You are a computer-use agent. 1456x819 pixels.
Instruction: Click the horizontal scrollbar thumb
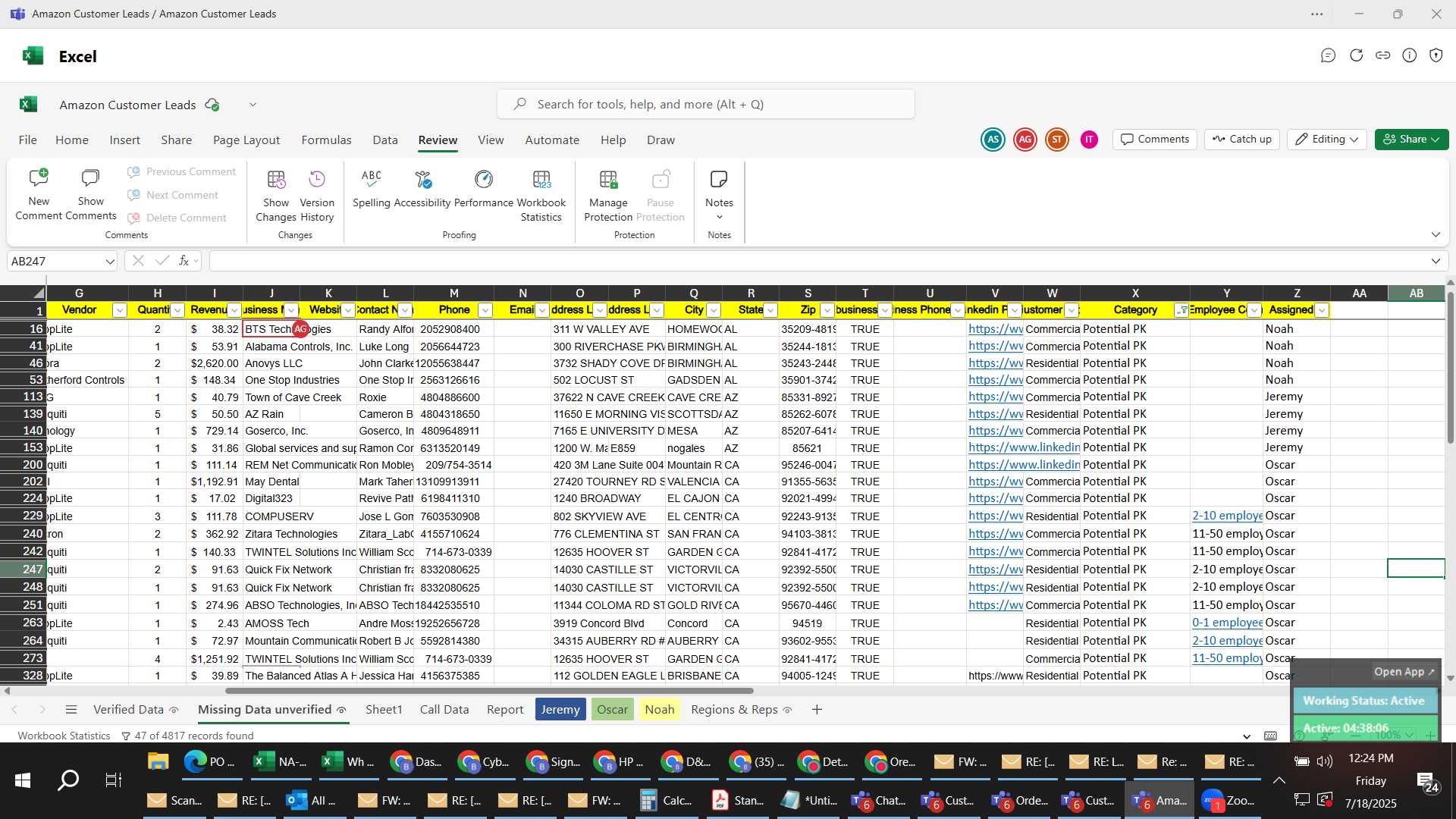489,691
